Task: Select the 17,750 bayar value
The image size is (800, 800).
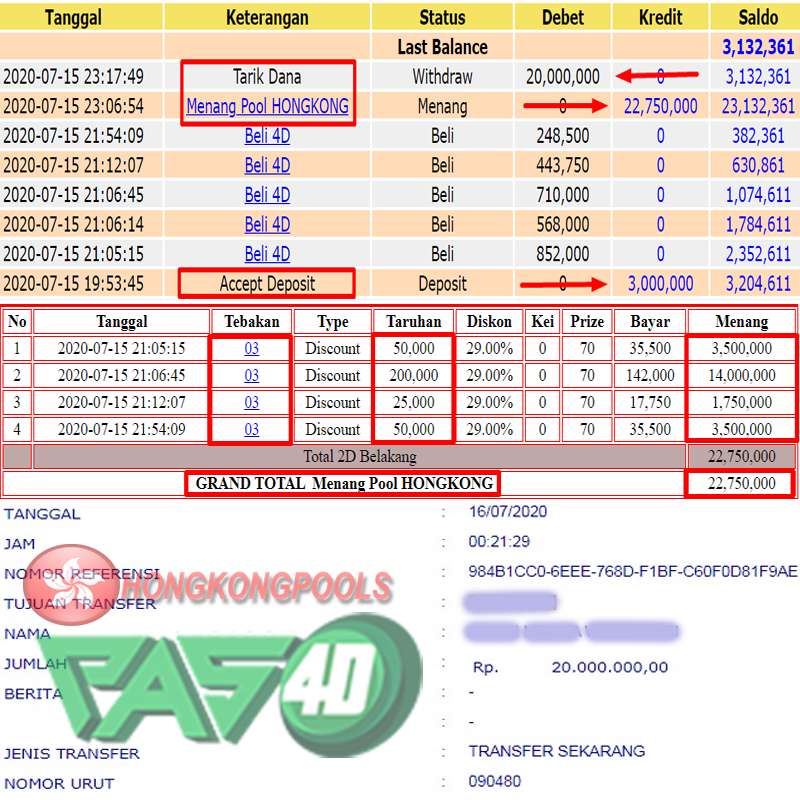Action: pos(650,403)
